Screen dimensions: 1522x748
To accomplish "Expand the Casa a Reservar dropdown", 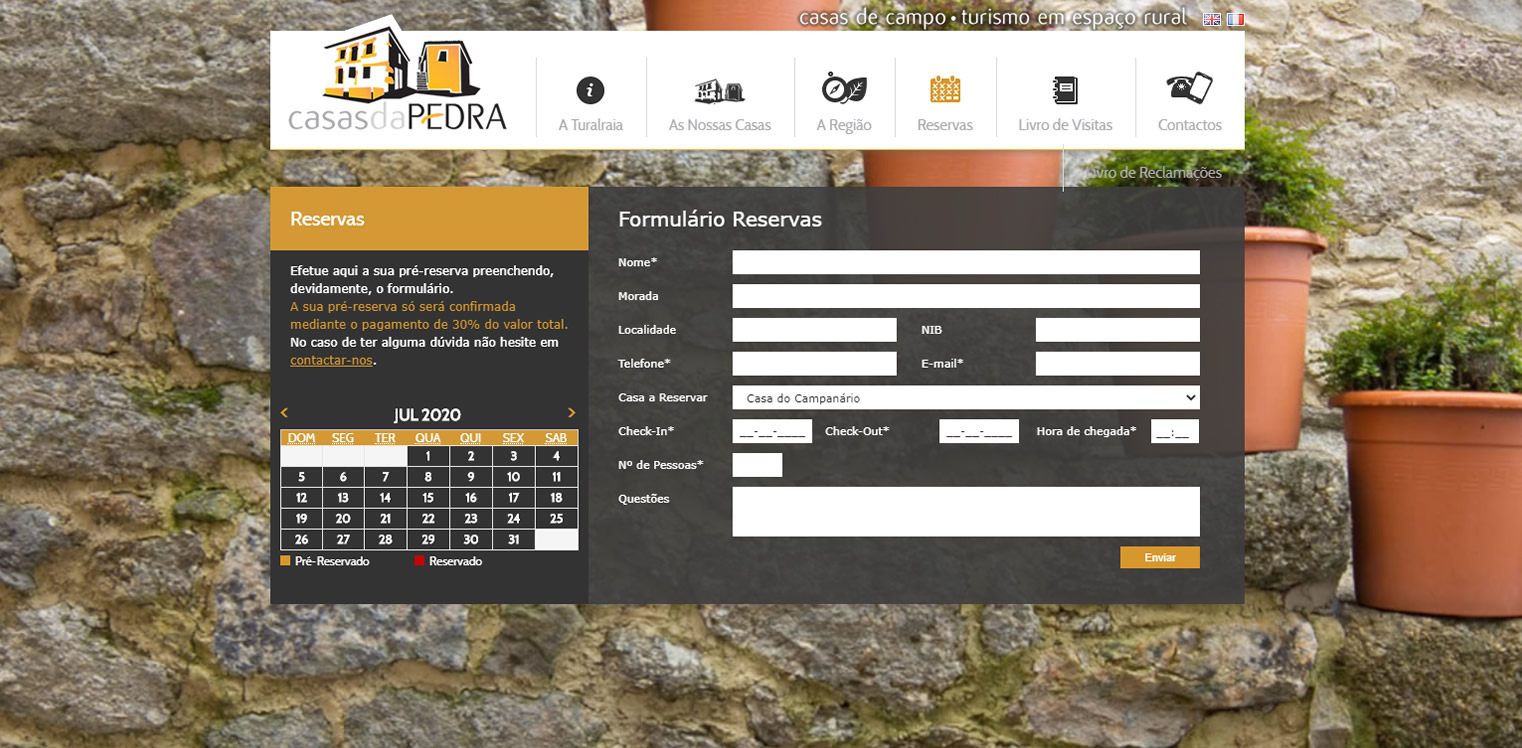I will 966,397.
